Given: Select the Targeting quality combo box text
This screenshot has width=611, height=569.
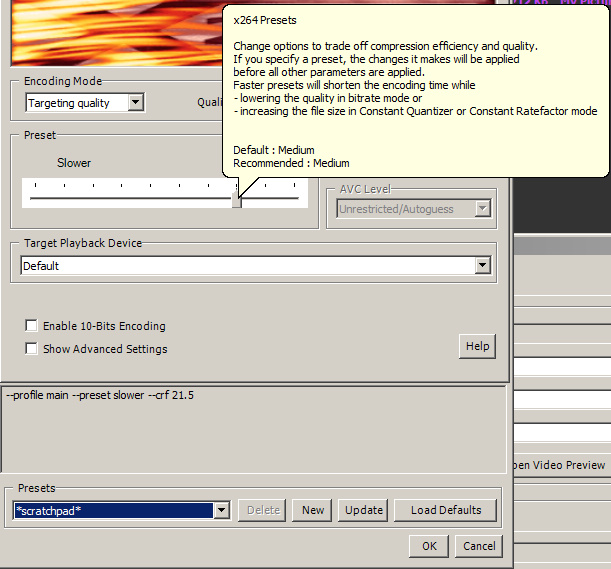Looking at the screenshot, I should (69, 103).
